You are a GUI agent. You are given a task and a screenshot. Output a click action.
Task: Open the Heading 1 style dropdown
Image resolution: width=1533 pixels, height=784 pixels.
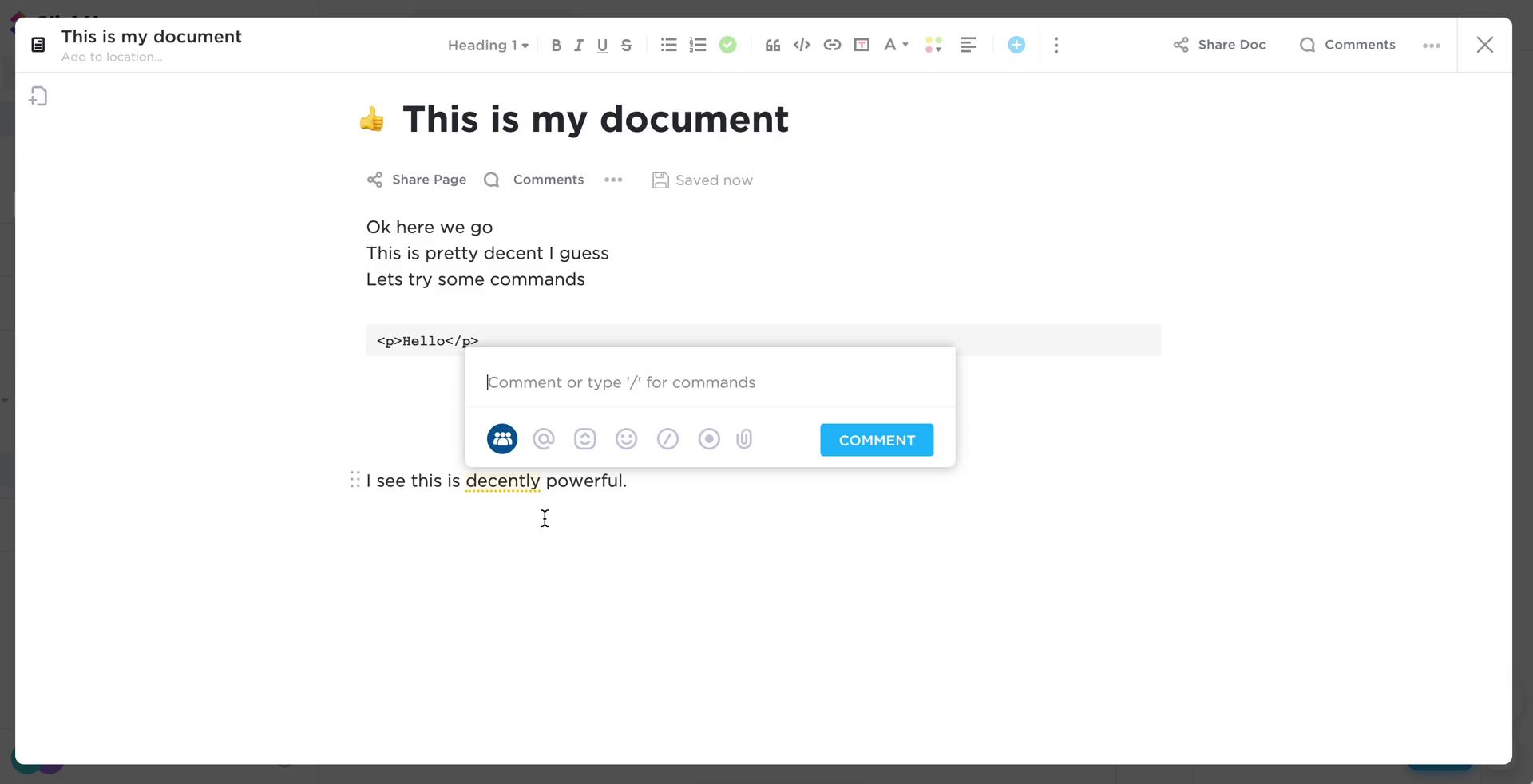point(488,46)
